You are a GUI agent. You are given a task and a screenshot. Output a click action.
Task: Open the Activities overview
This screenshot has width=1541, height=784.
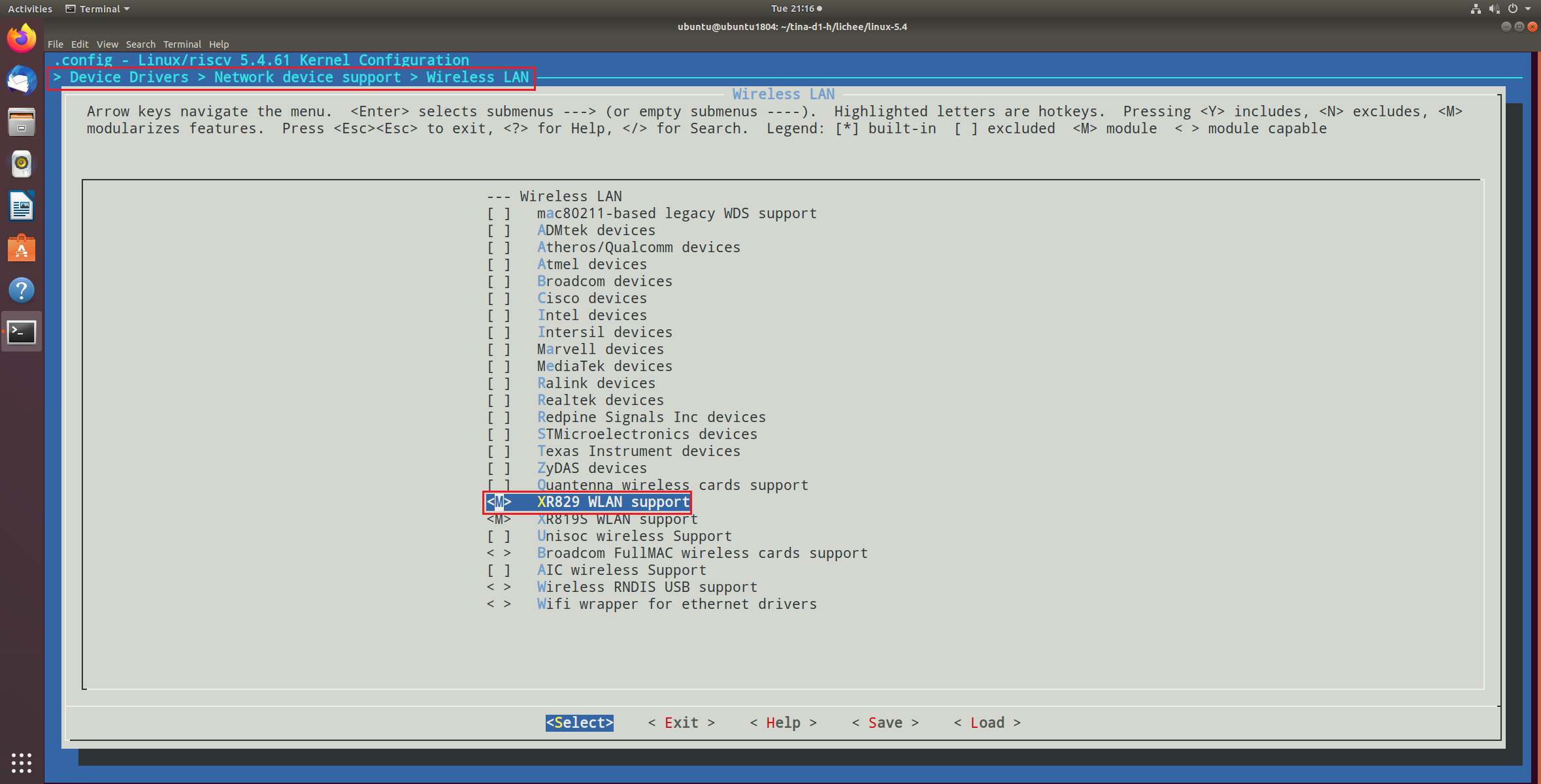(30, 8)
